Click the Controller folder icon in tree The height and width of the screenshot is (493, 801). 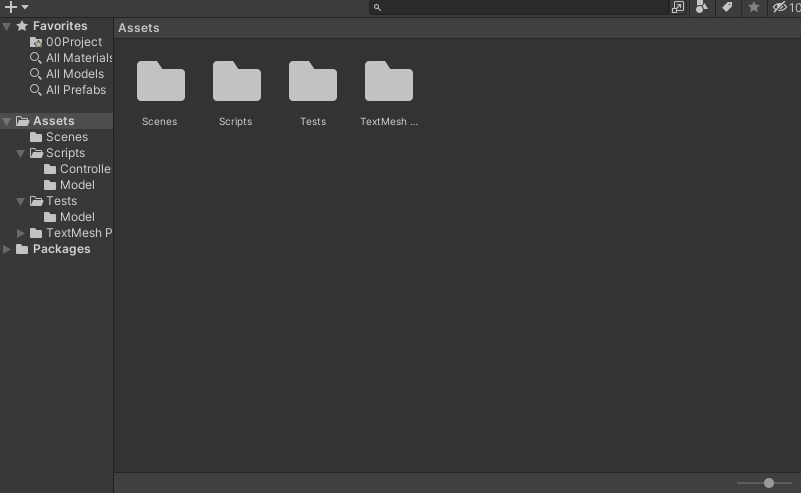tap(50, 169)
